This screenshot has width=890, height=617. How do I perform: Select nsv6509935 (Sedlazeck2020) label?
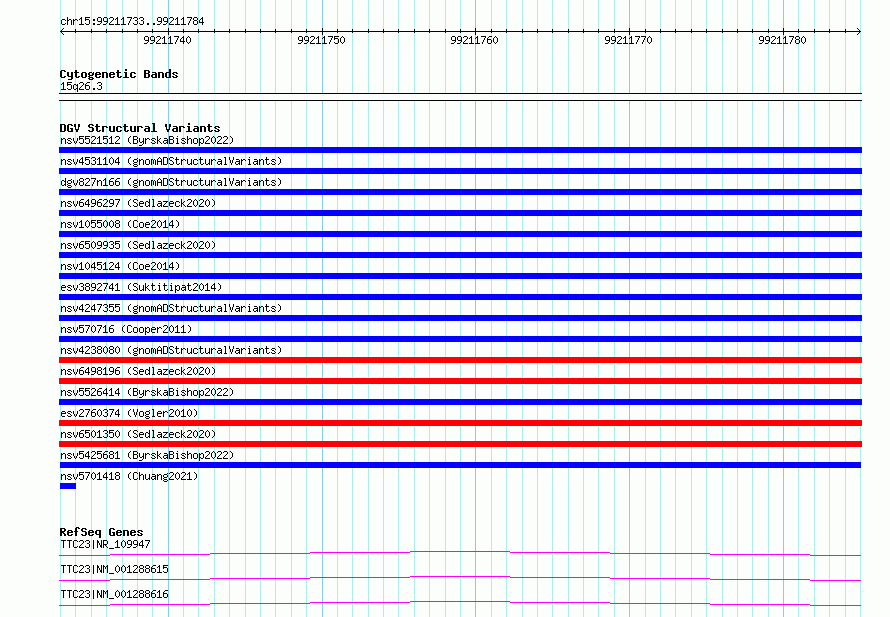pyautogui.click(x=138, y=245)
